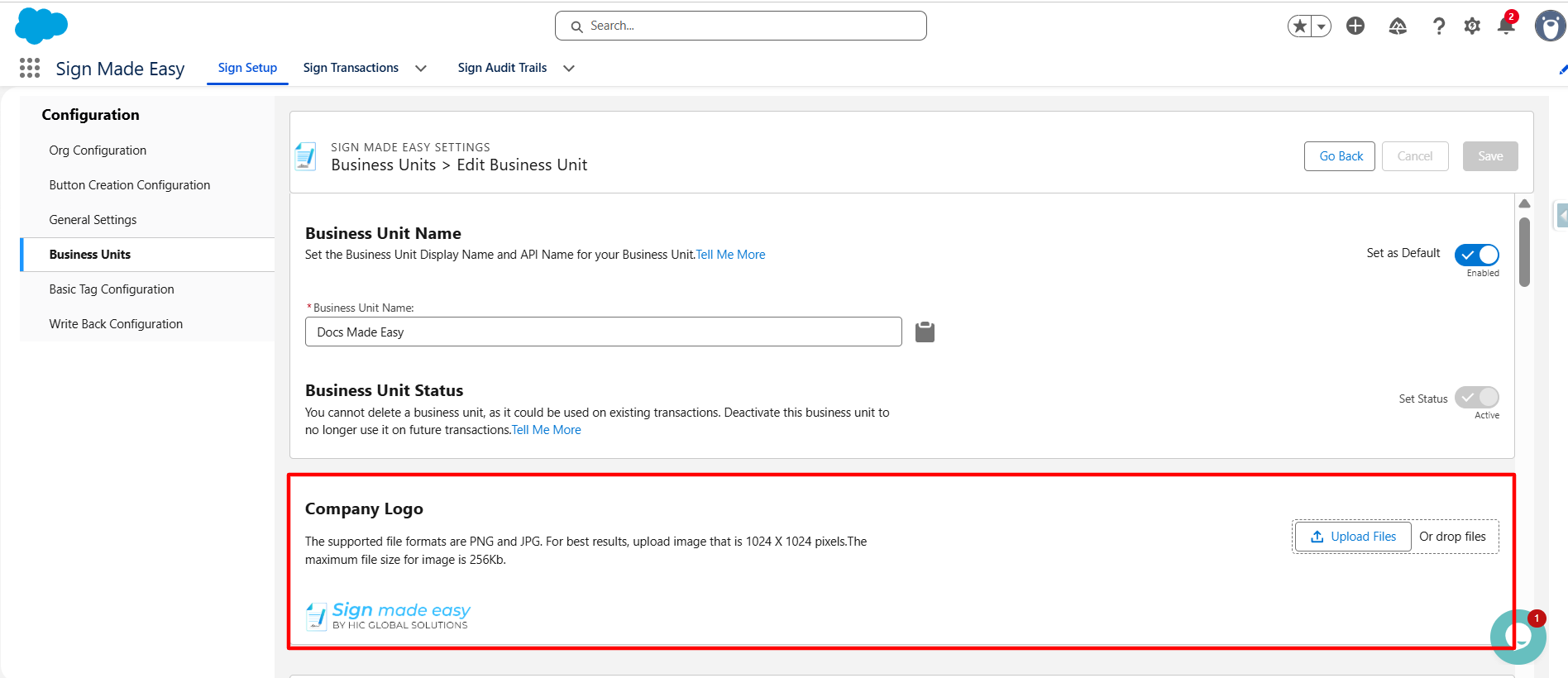
Task: Open the chat bubble widget
Action: click(x=1518, y=637)
